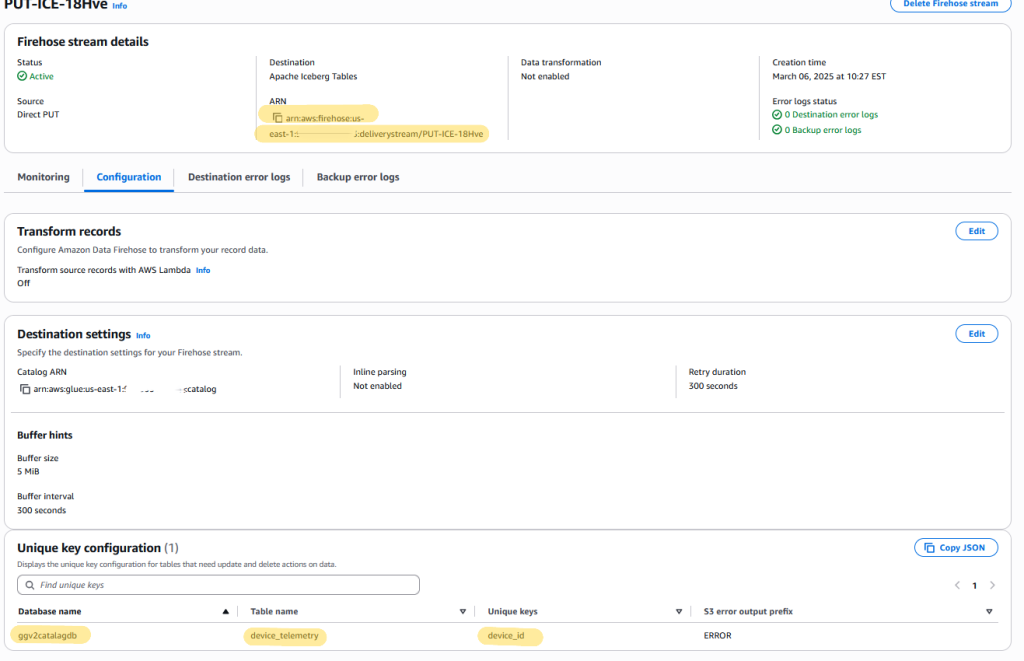Click the Delete Firehose stream button
The image size is (1024, 661).
(x=950, y=4)
